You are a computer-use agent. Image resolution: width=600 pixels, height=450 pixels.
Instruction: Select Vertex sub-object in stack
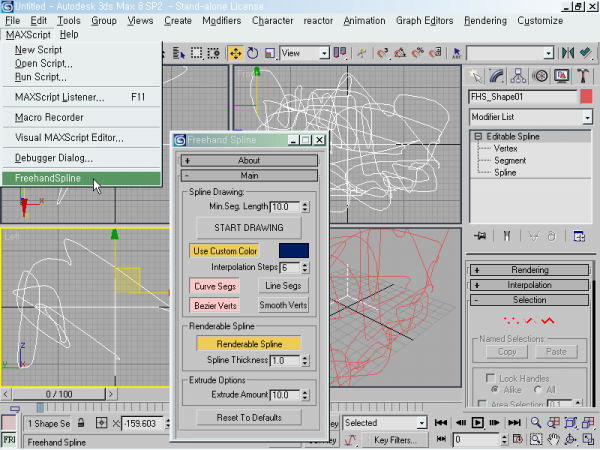(x=505, y=148)
